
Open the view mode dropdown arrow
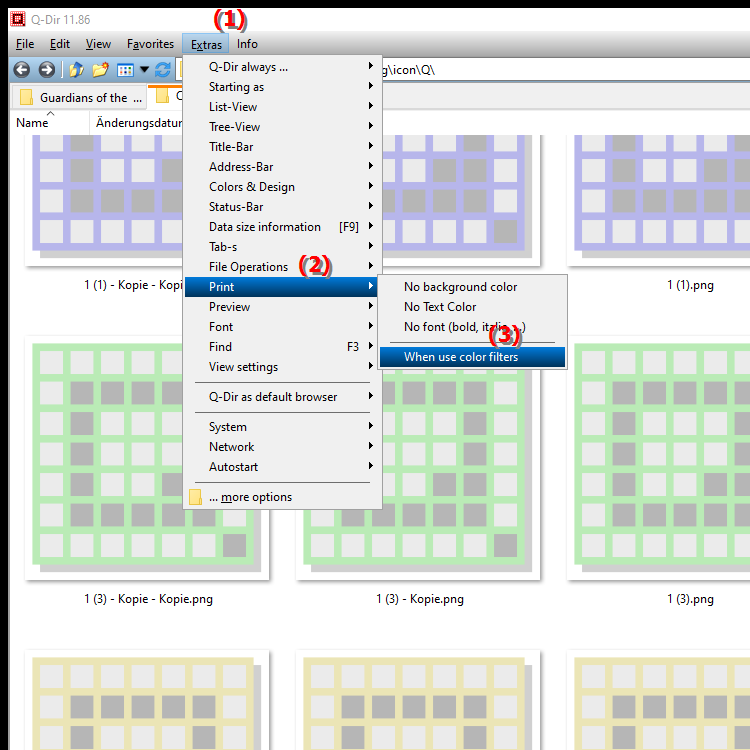coord(144,70)
